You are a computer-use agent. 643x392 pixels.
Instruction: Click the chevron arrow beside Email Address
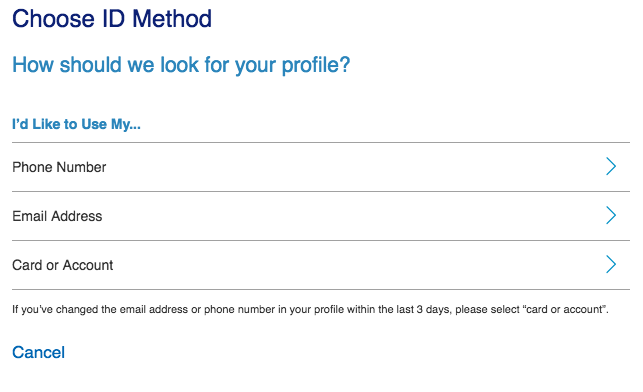pos(611,215)
